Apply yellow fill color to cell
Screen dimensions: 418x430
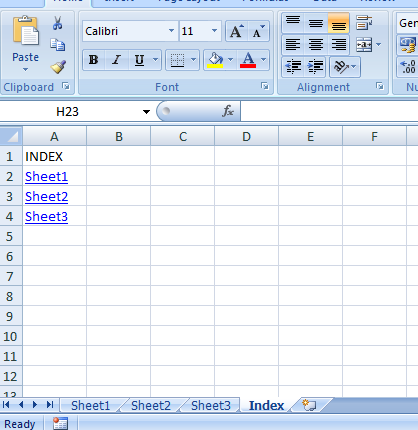click(215, 60)
